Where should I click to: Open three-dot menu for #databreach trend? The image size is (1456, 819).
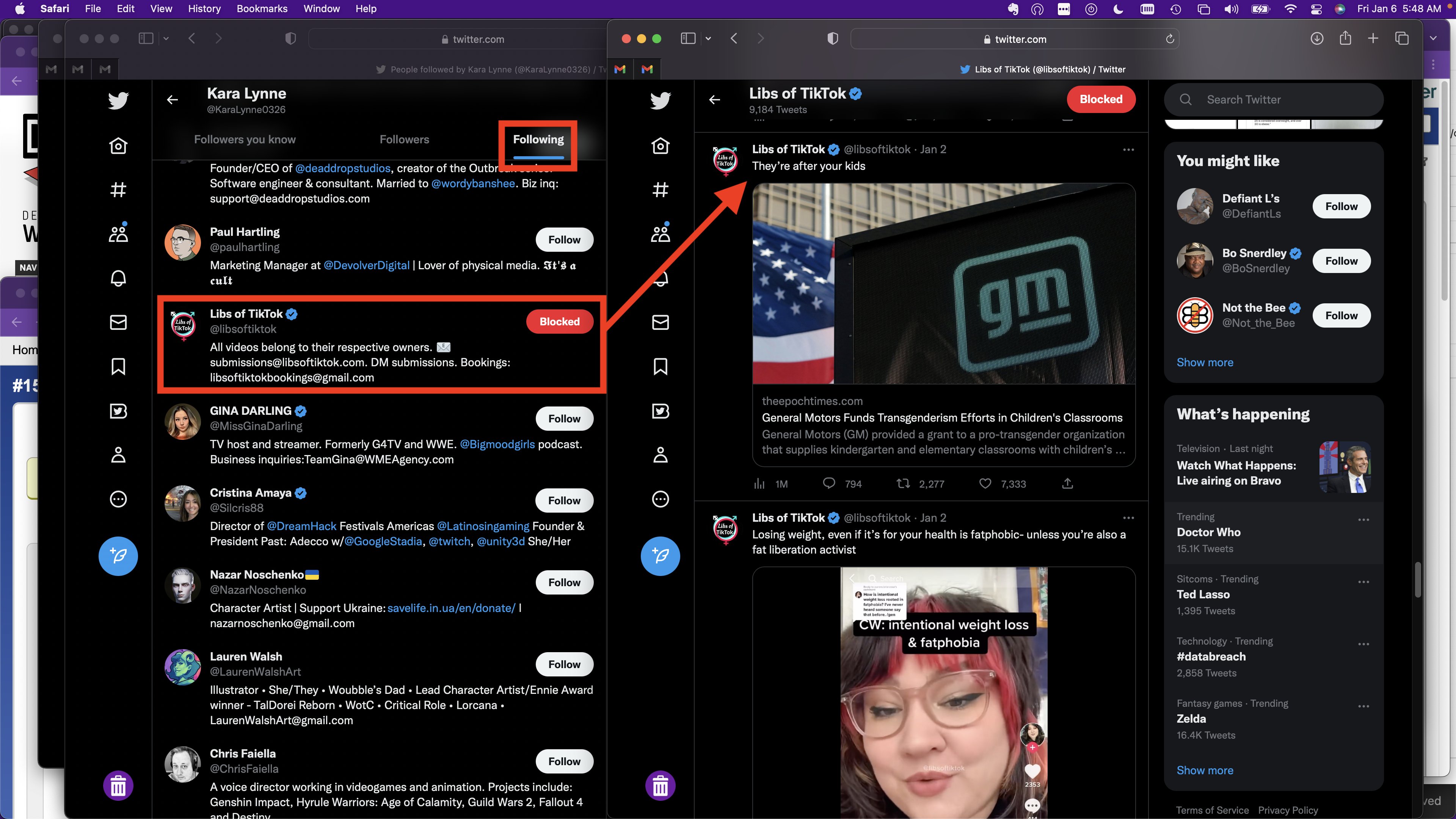point(1363,644)
